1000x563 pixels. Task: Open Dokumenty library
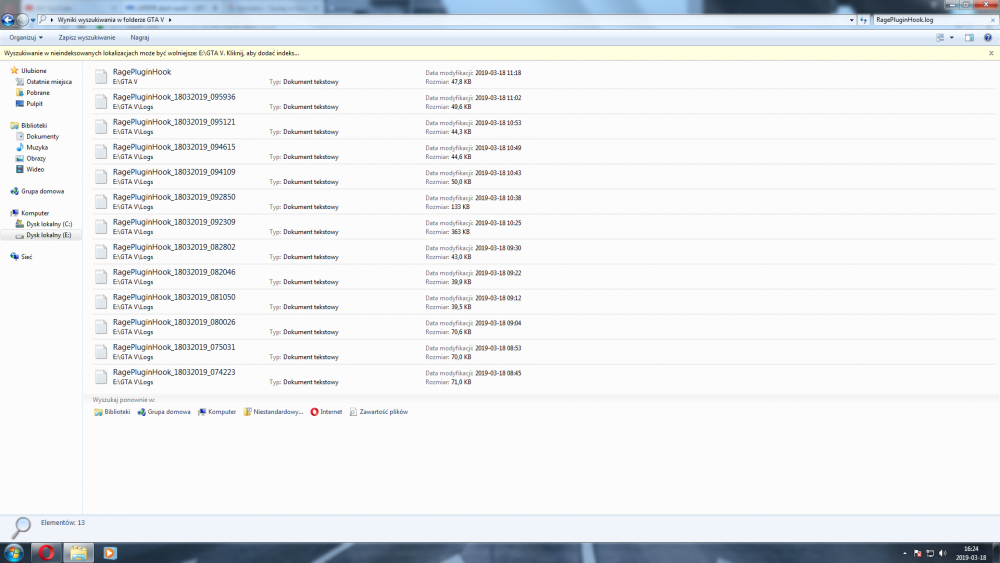click(x=42, y=136)
